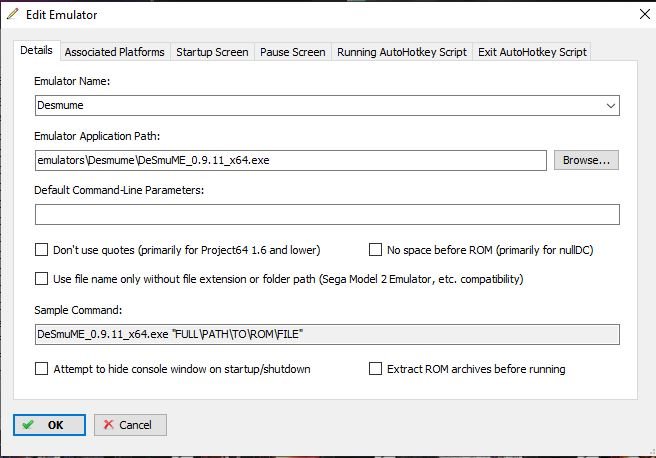Confirm changes with the OK button
The height and width of the screenshot is (458, 656).
tap(49, 425)
